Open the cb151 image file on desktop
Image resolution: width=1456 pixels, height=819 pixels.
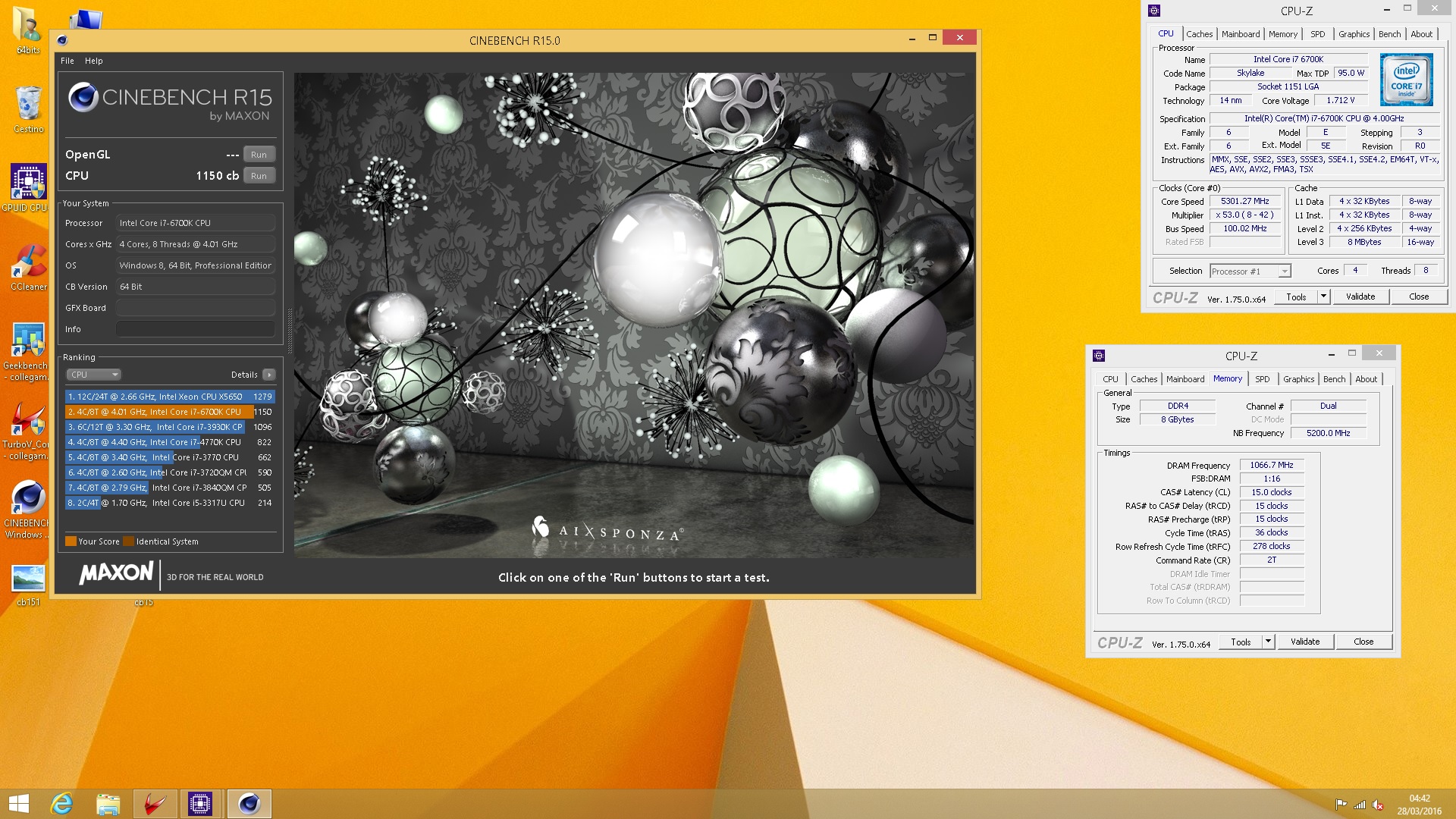pyautogui.click(x=28, y=585)
